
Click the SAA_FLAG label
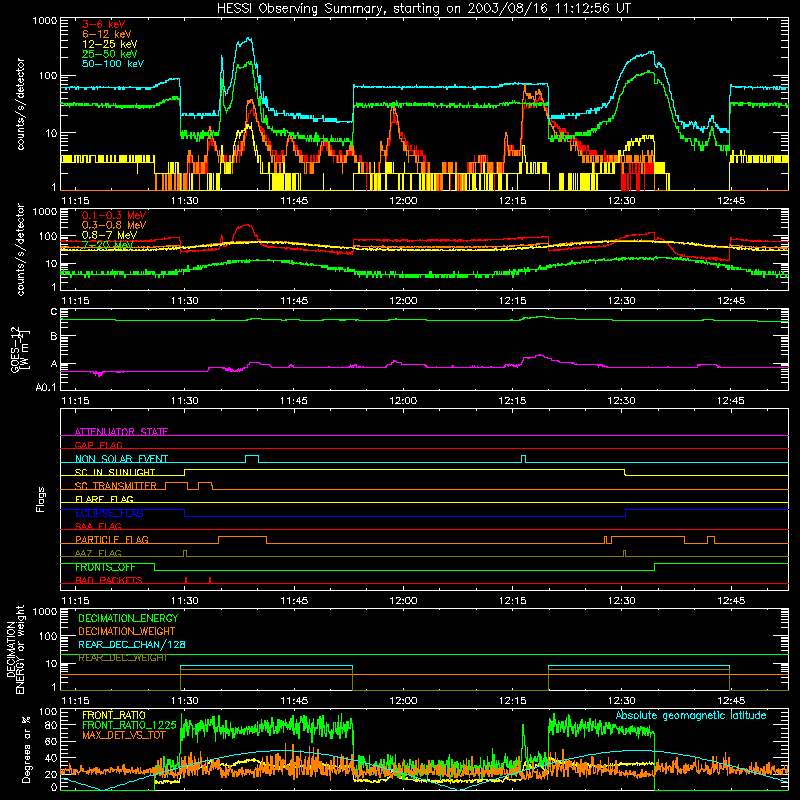coord(98,526)
